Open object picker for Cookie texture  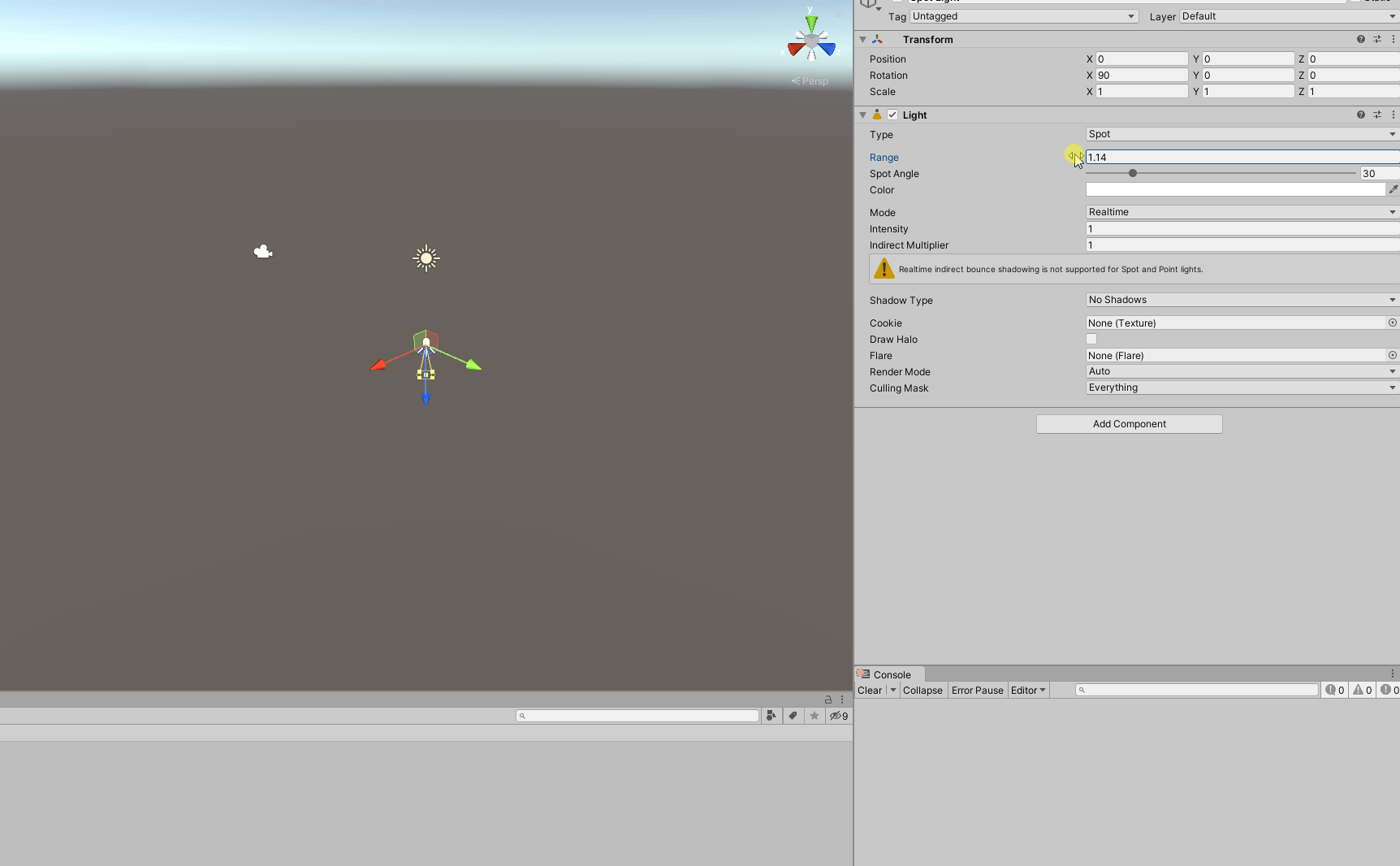click(1393, 323)
